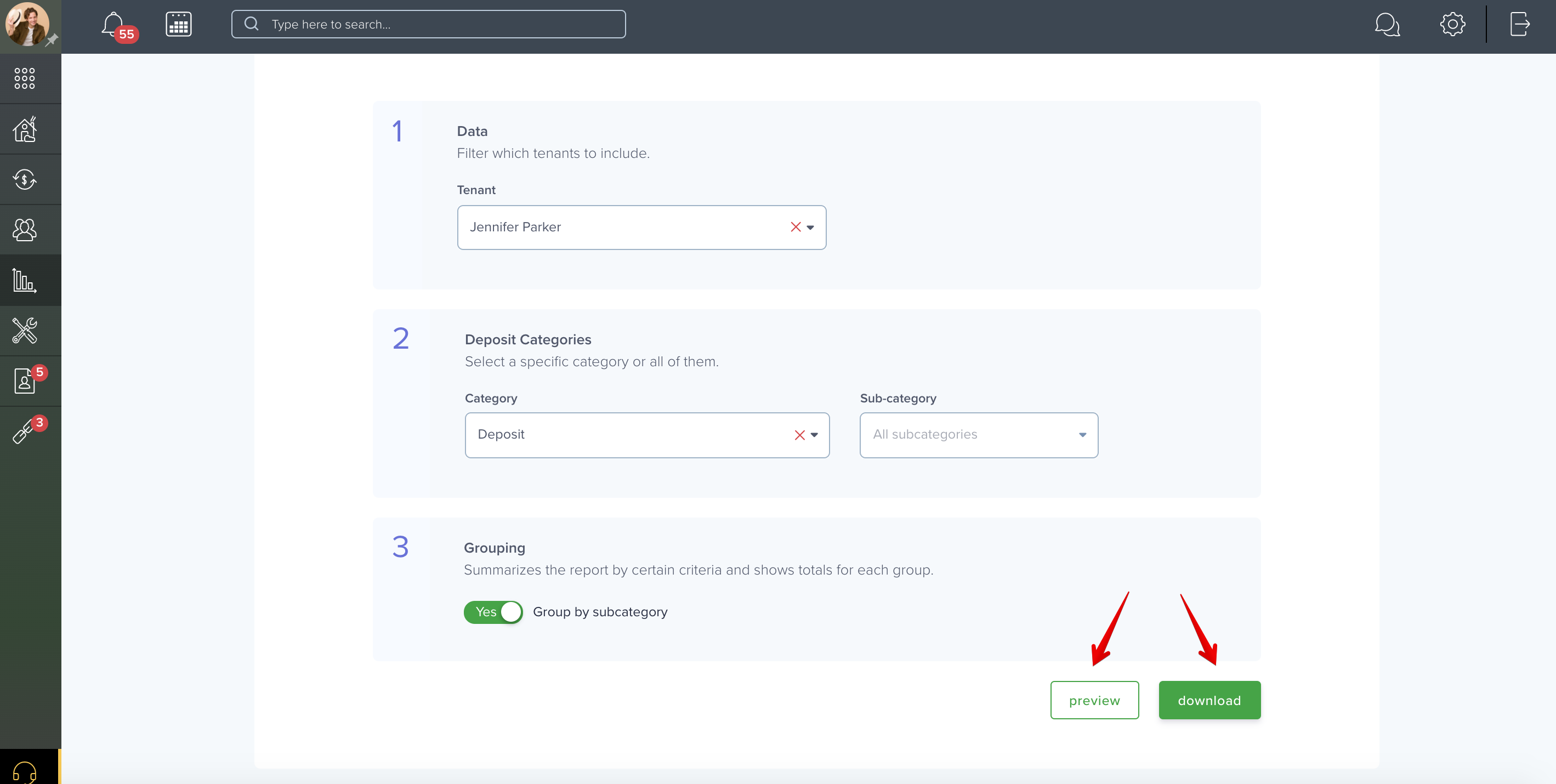
Task: Open the accounting dollar icon in sidebar
Action: (x=25, y=179)
